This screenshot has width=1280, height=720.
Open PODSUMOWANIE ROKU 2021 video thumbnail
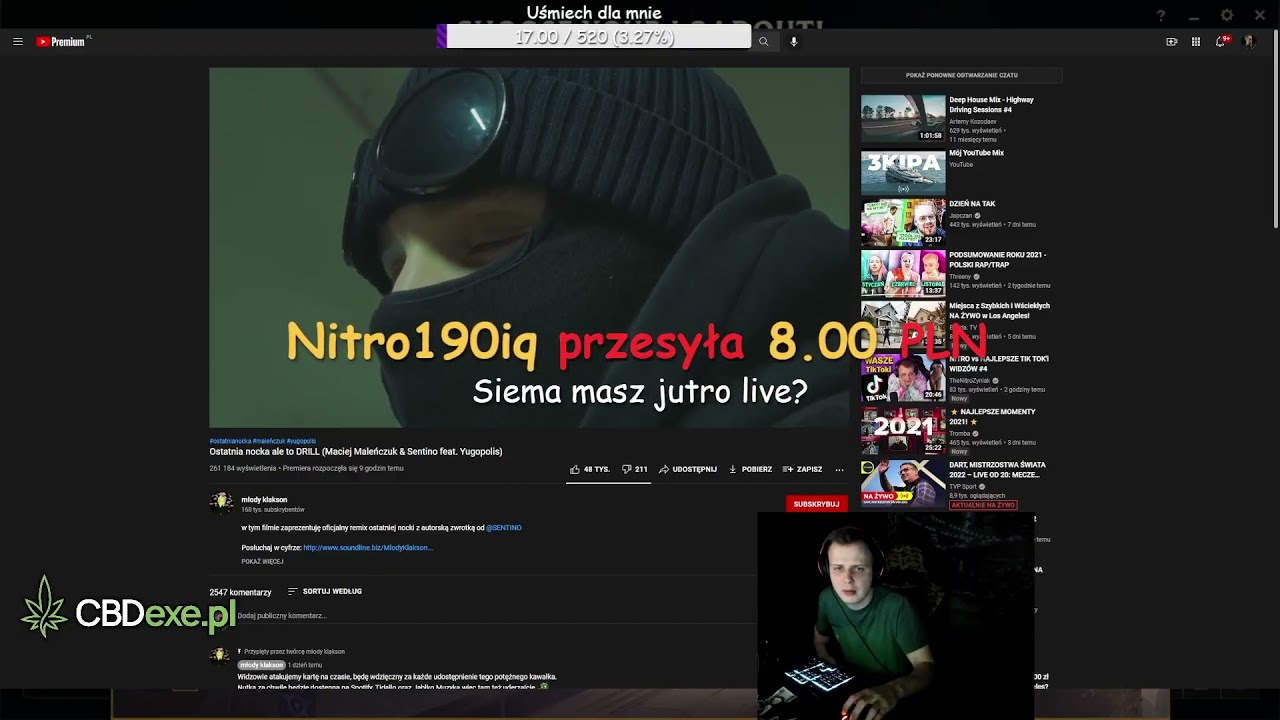903,273
